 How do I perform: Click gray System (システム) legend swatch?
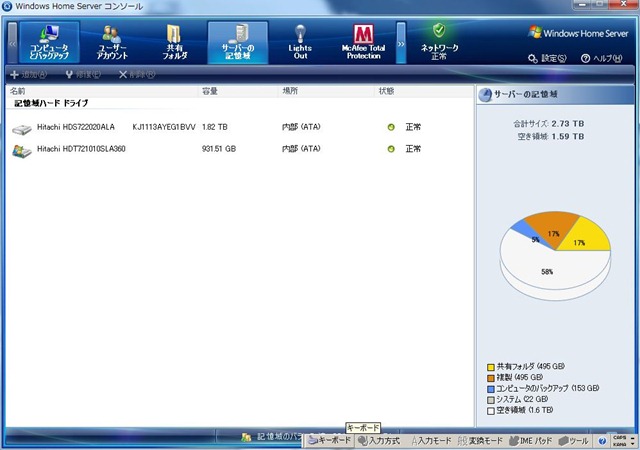pos(491,400)
